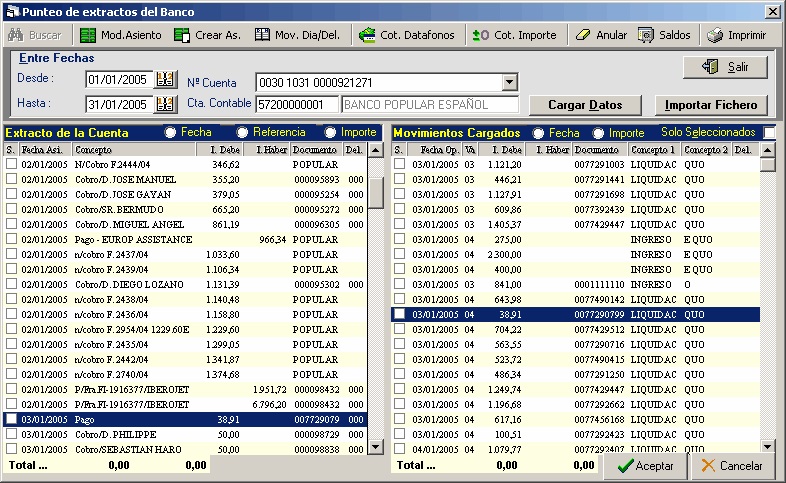Viewport: 786px width, 483px height.
Task: Open Mod.Asiento from the toolbar
Action: (131, 35)
